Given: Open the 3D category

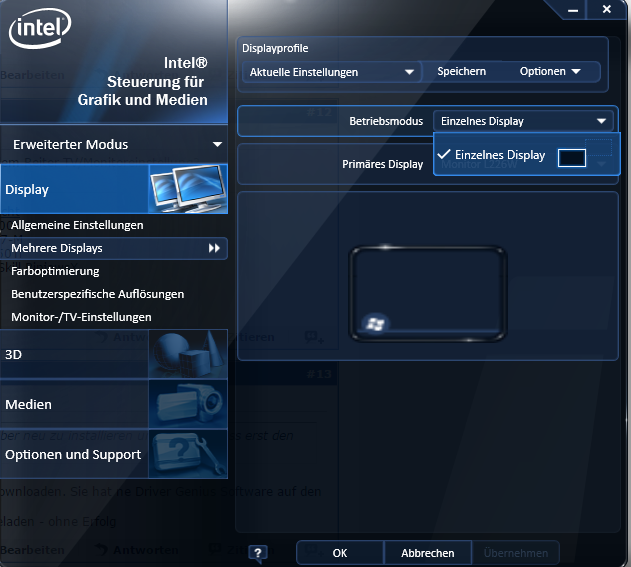Looking at the screenshot, I should [x=114, y=354].
